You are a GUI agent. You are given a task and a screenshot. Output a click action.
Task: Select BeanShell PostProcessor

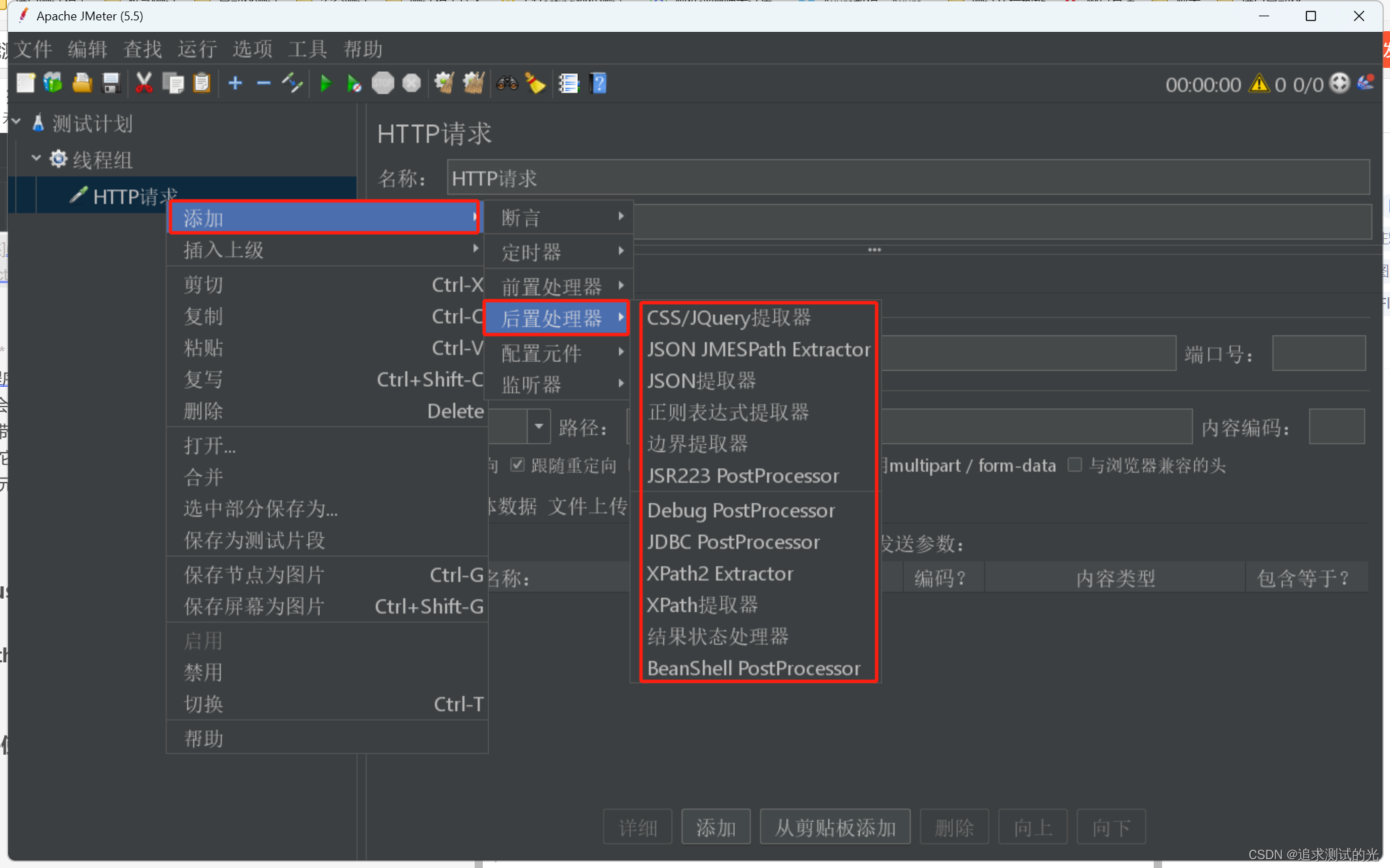754,668
